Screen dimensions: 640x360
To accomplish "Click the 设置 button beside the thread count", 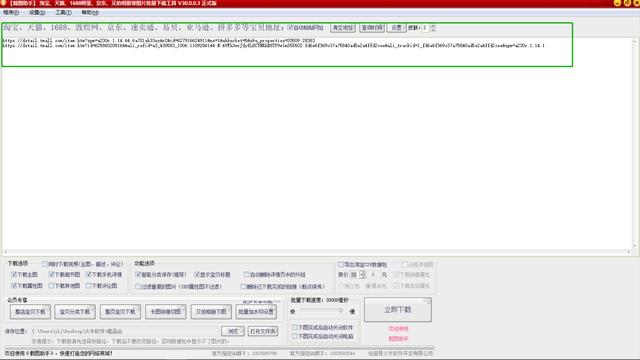I will click(x=396, y=28).
